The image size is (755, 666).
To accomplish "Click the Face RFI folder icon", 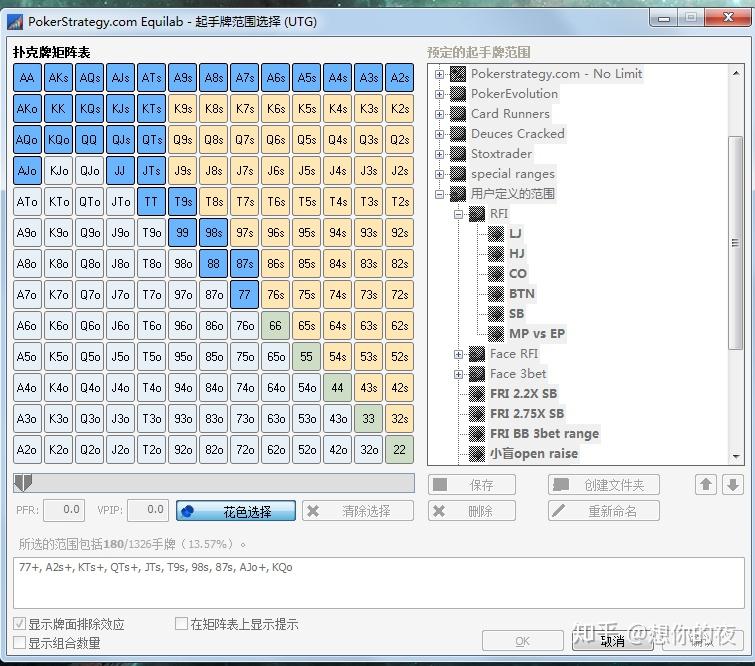I will (477, 354).
